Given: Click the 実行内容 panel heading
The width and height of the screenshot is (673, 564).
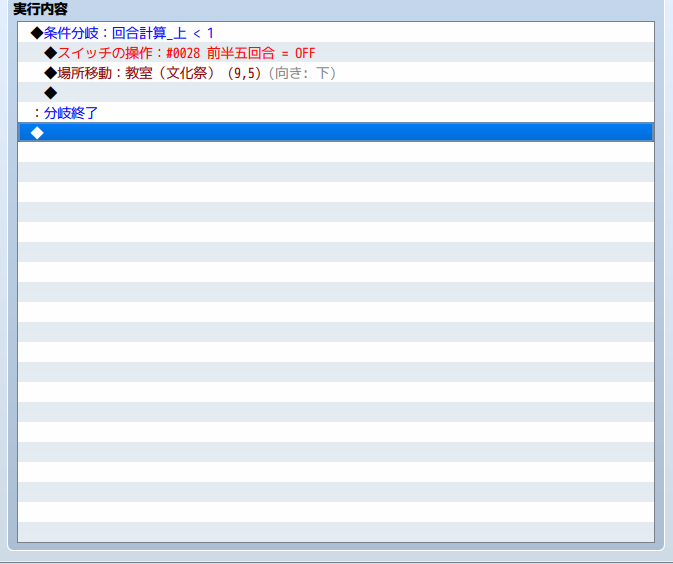Looking at the screenshot, I should (x=40, y=9).
